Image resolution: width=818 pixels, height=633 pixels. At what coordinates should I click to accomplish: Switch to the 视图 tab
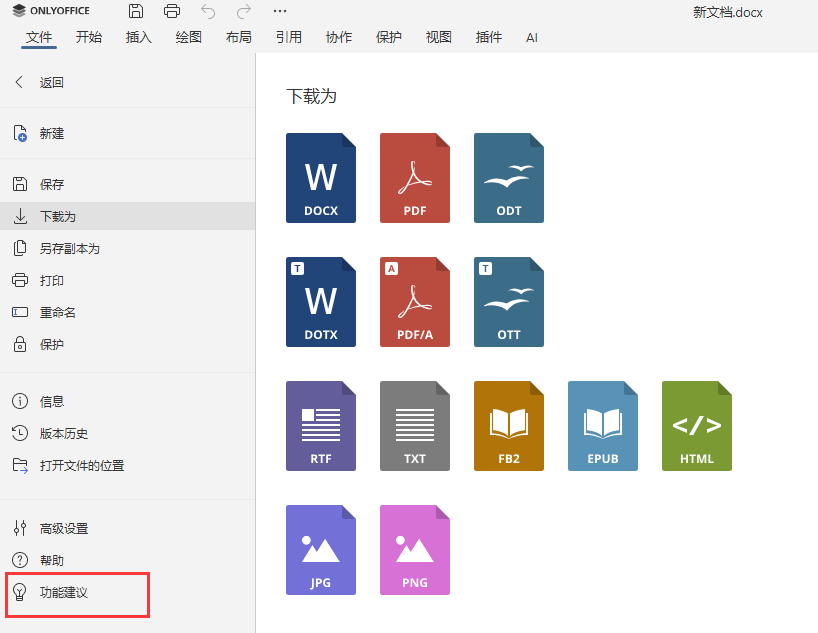(x=439, y=37)
